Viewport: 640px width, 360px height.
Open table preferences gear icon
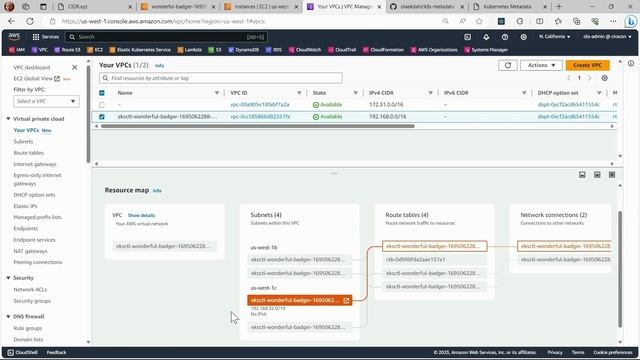604,78
